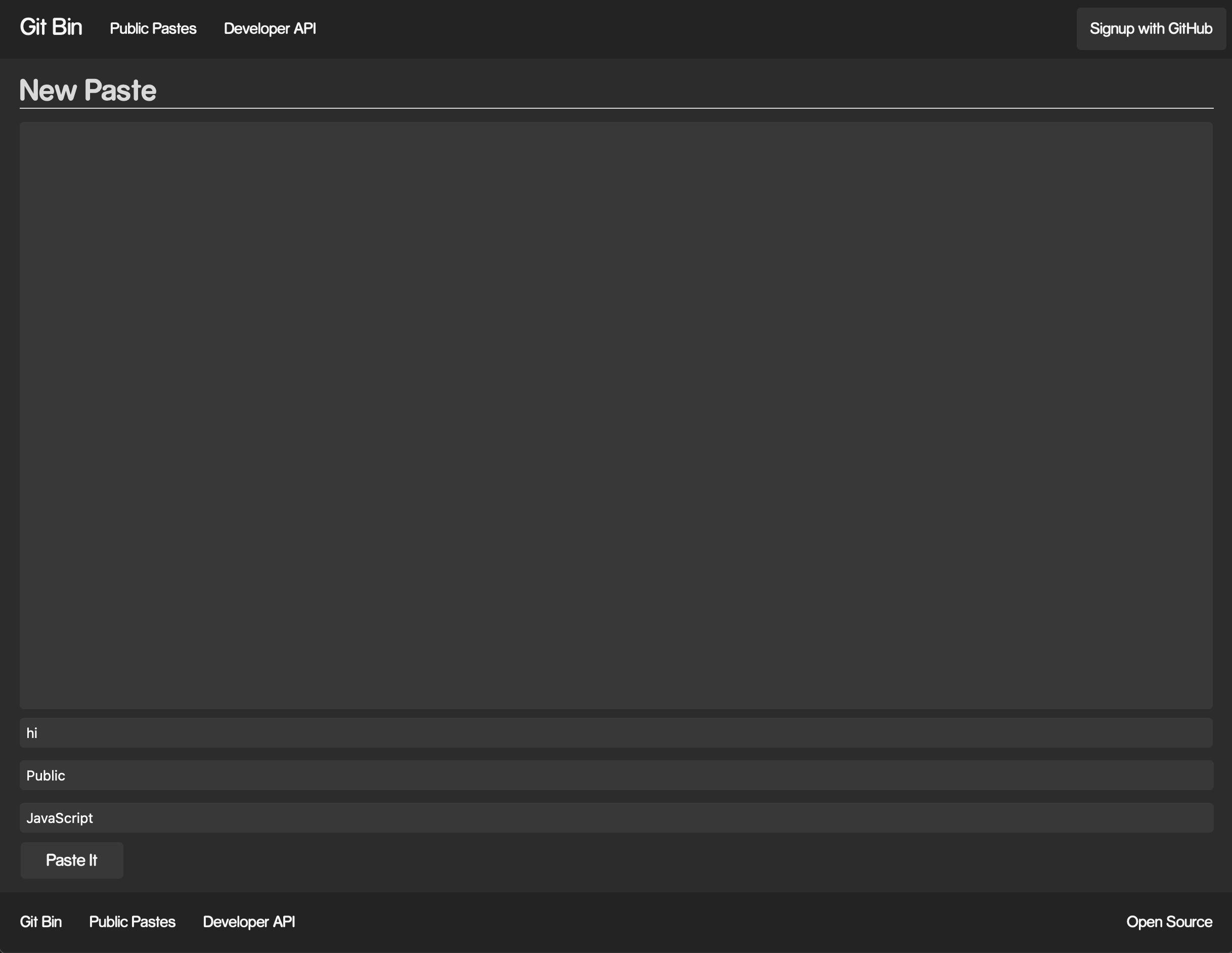Click the title field containing "hi"
Image resolution: width=1232 pixels, height=953 pixels.
616,732
